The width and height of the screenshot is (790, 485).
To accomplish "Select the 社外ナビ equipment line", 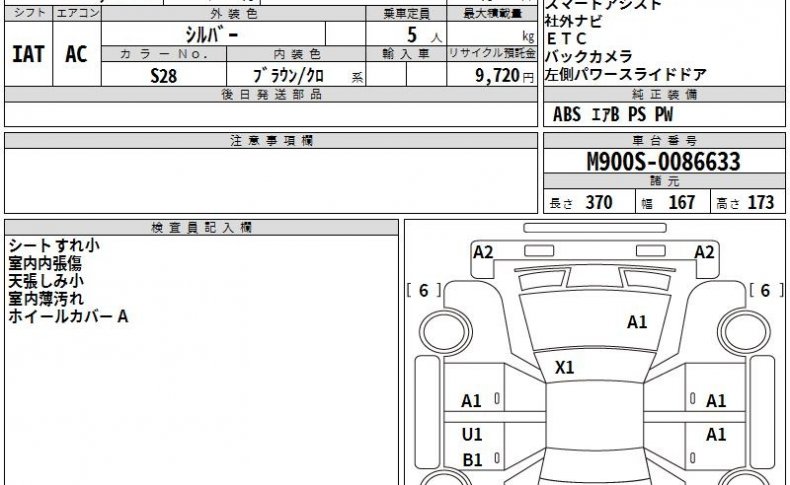I will [x=573, y=21].
